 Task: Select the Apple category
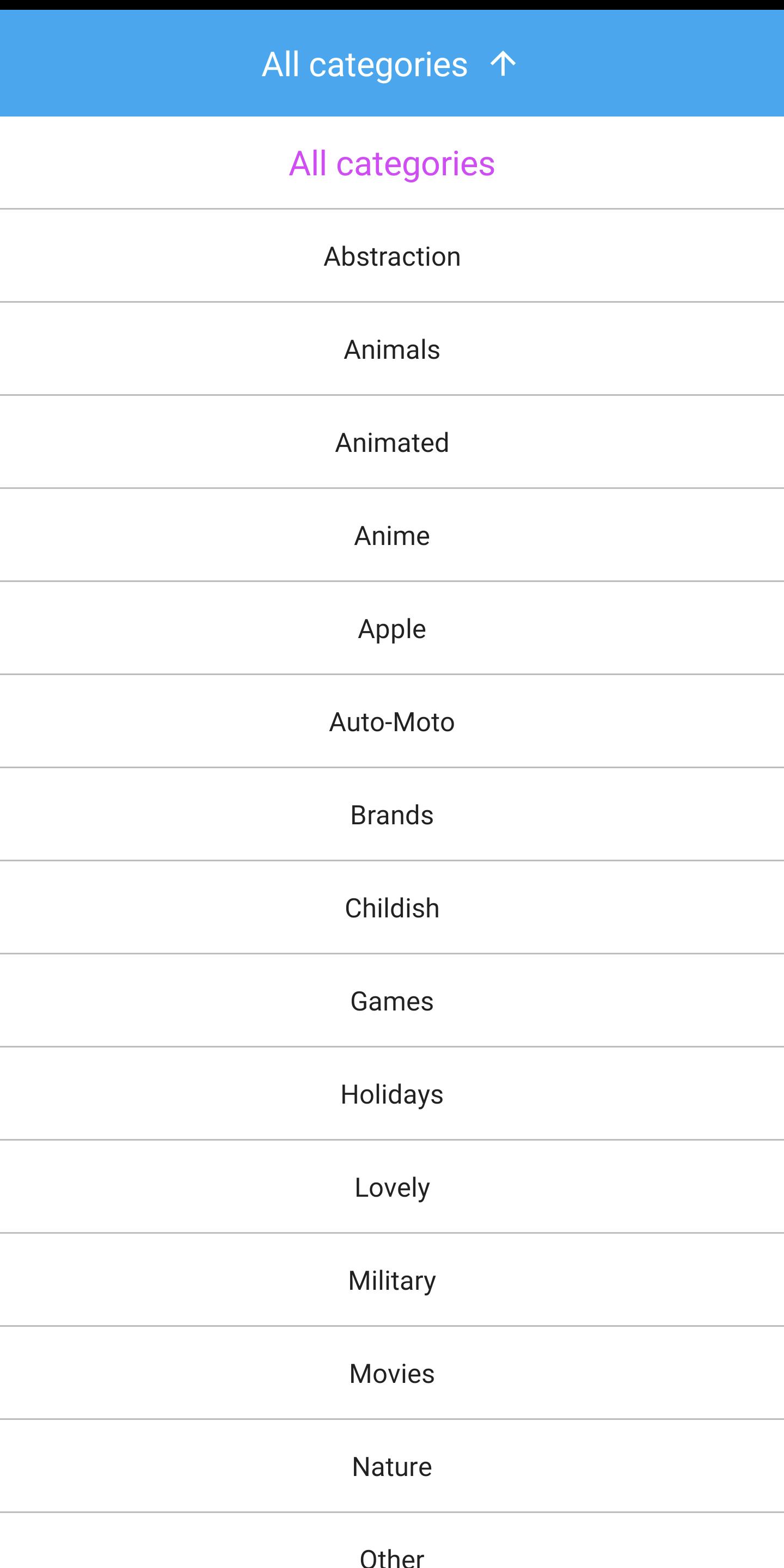(391, 629)
